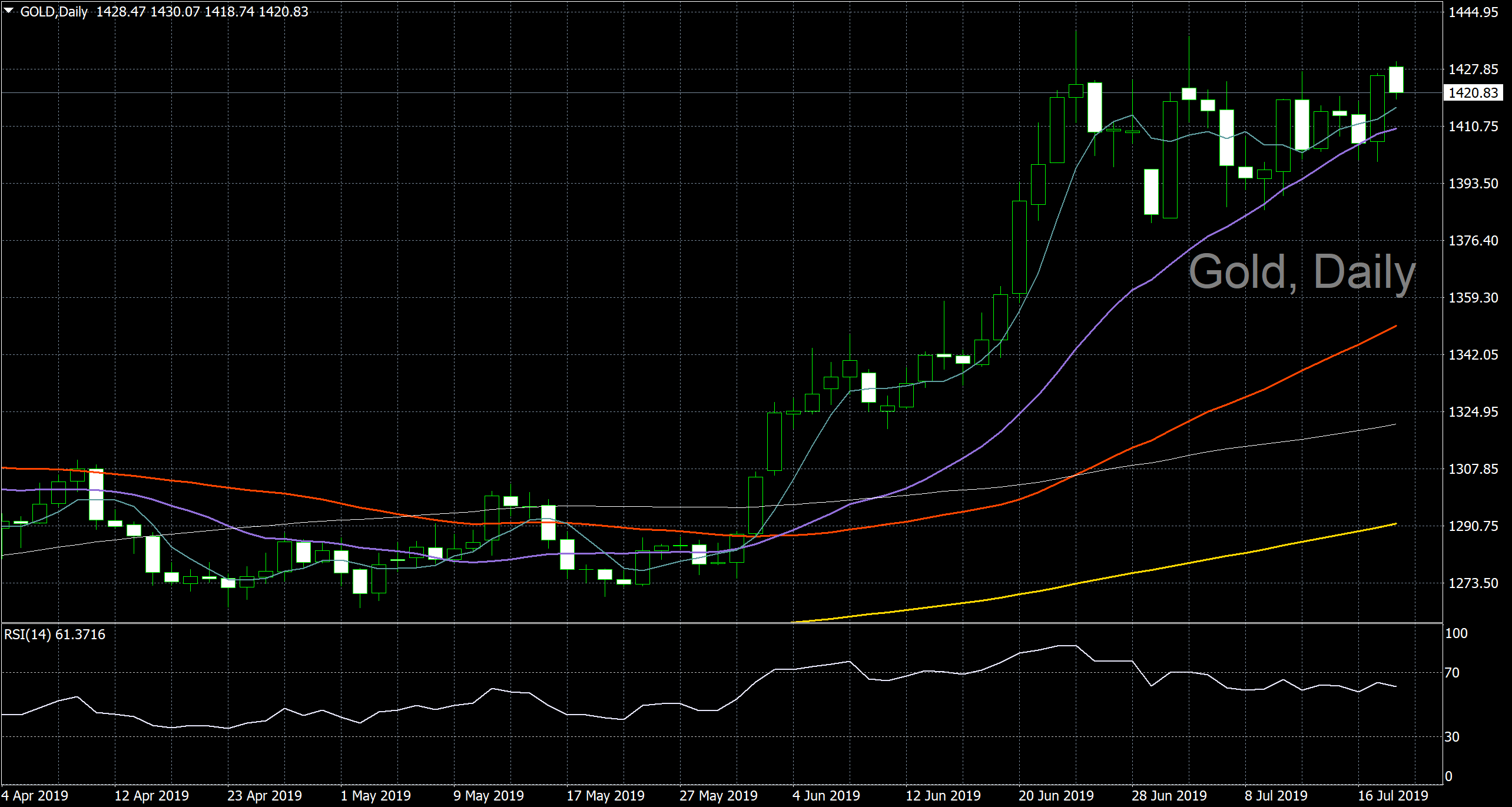Viewport: 1512px width, 807px height.
Task: Click the 20 Jun 2019 date label
Action: point(1056,796)
